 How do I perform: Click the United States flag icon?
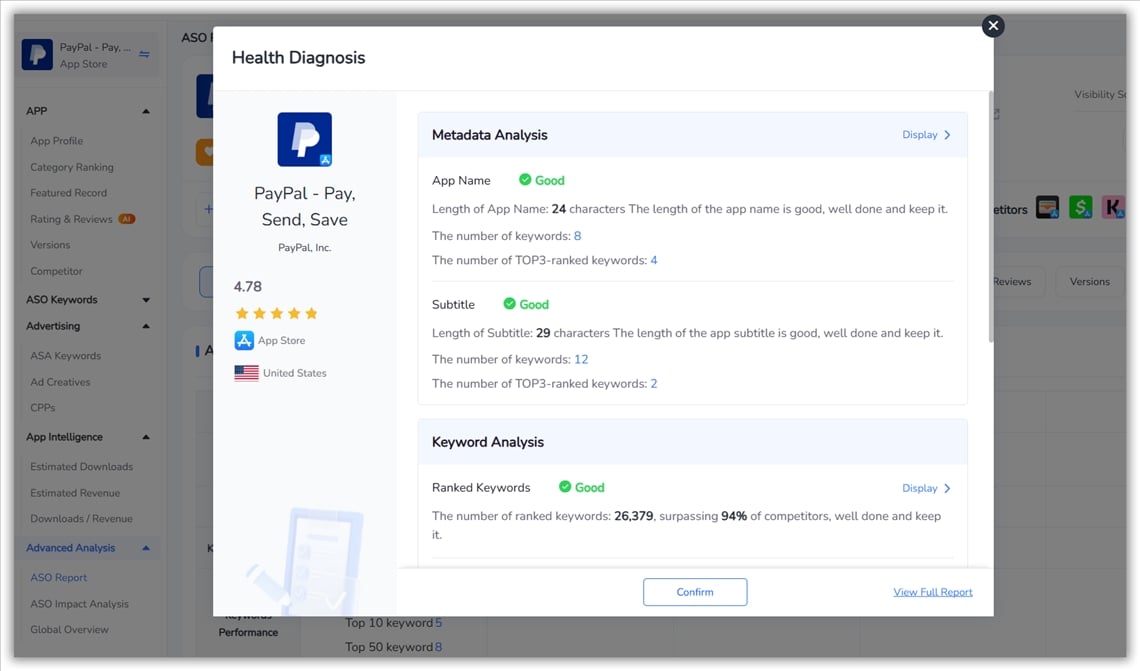tap(246, 373)
